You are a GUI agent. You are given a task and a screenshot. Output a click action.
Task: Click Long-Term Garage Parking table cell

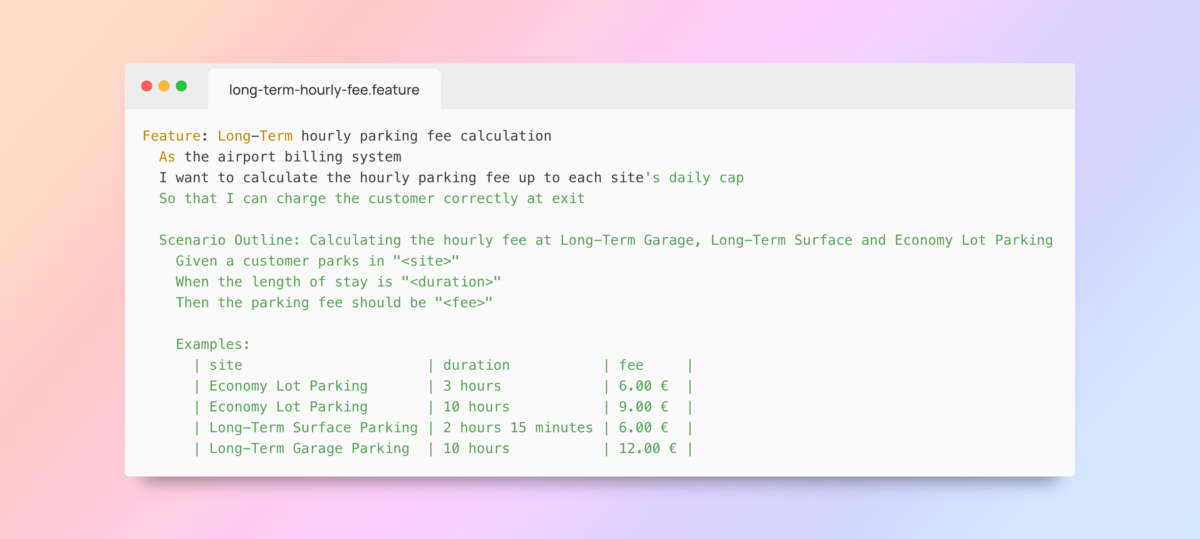click(309, 449)
